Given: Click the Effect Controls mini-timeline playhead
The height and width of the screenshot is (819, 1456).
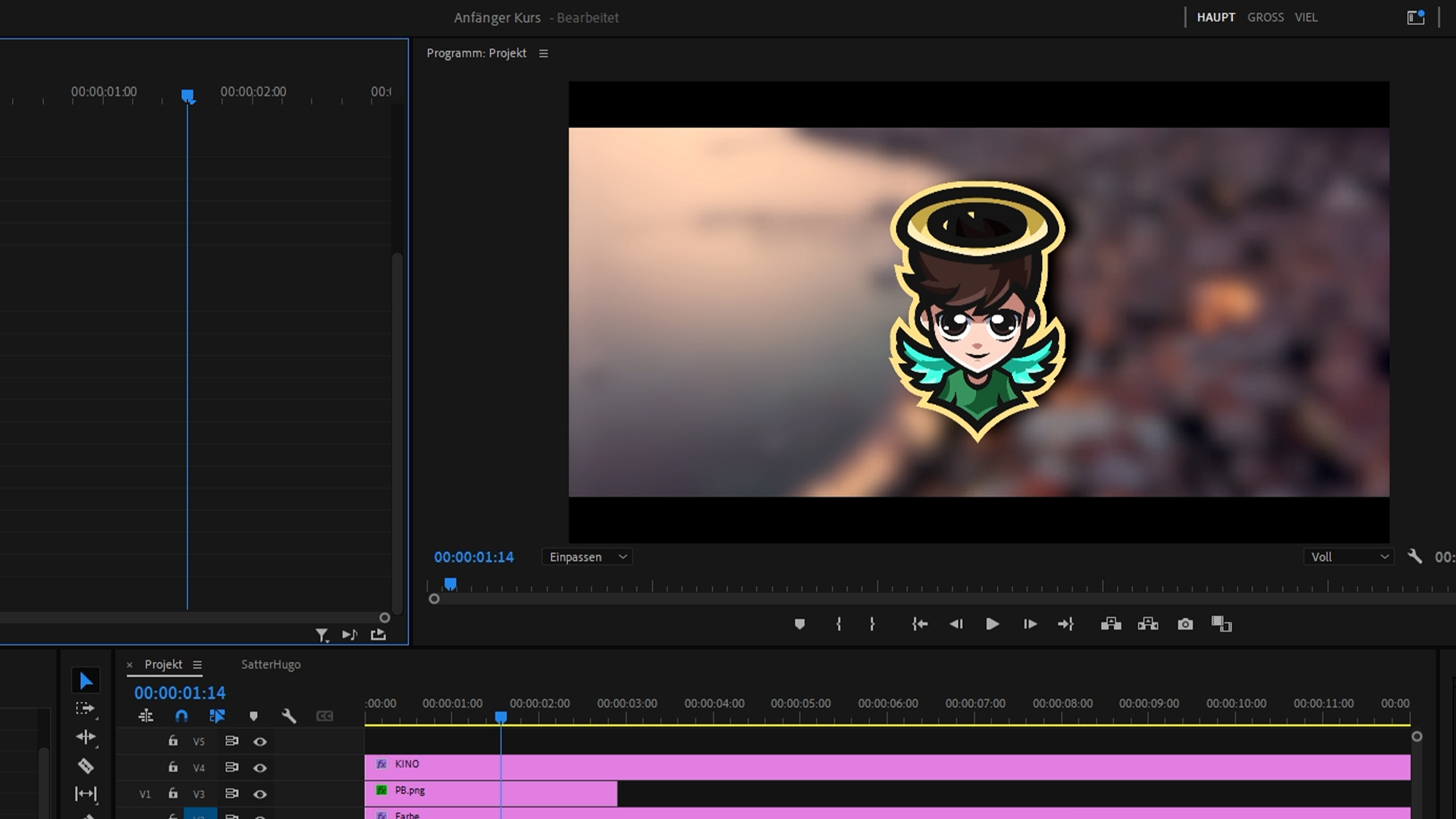Looking at the screenshot, I should (187, 96).
